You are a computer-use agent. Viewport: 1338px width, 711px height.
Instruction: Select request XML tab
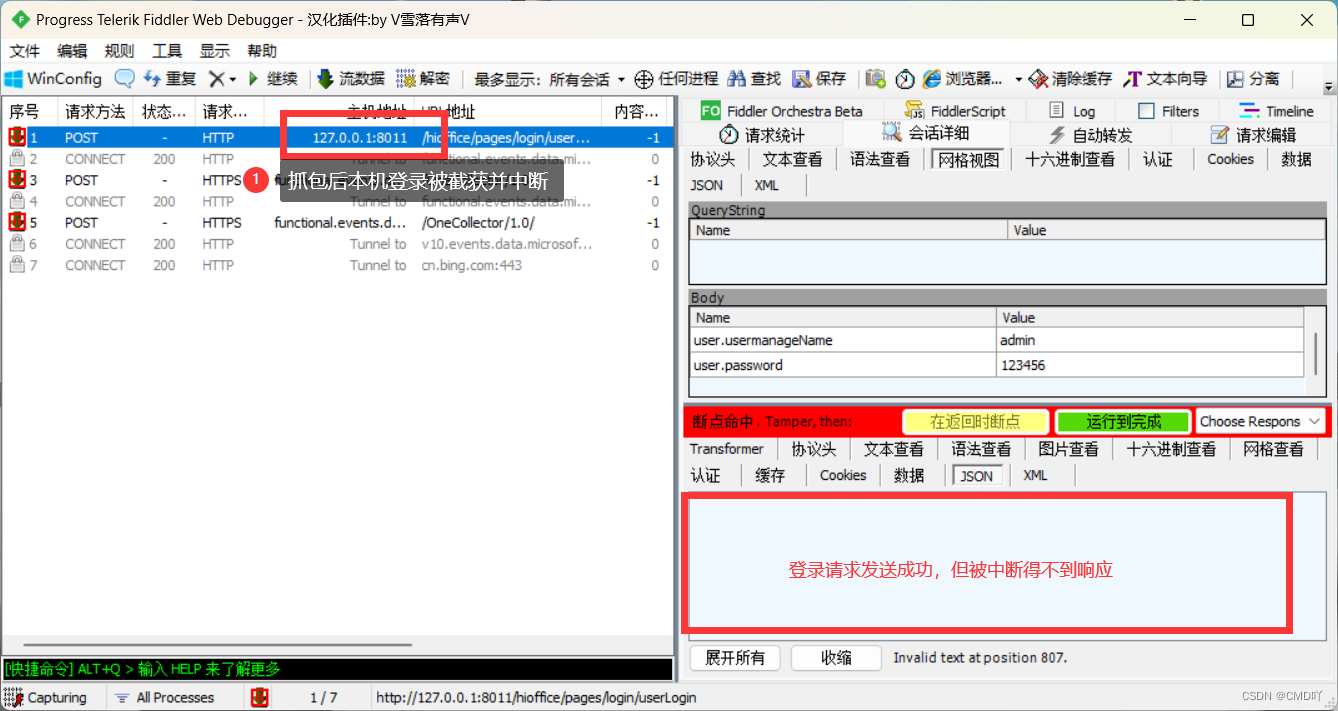click(766, 185)
